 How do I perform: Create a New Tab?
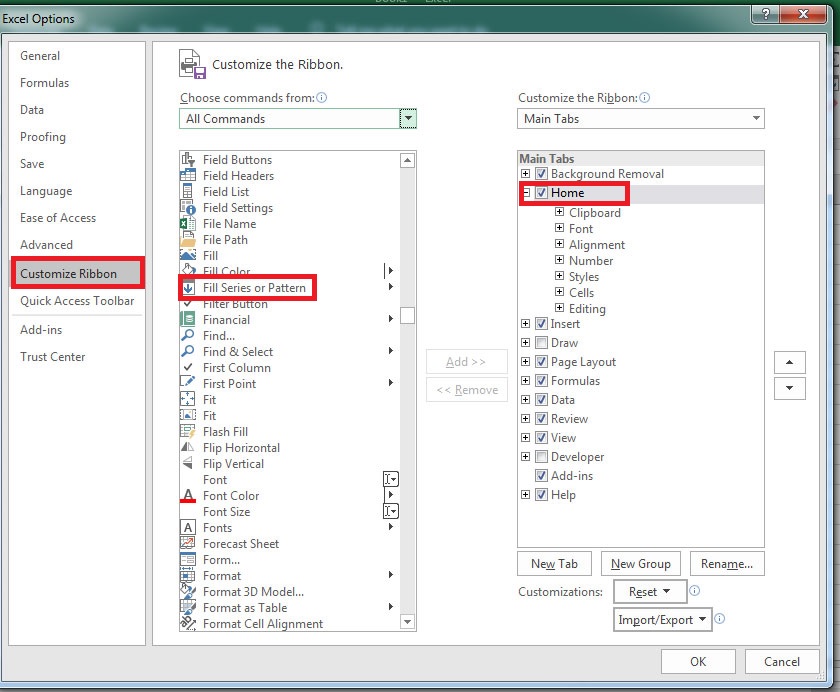(554, 563)
